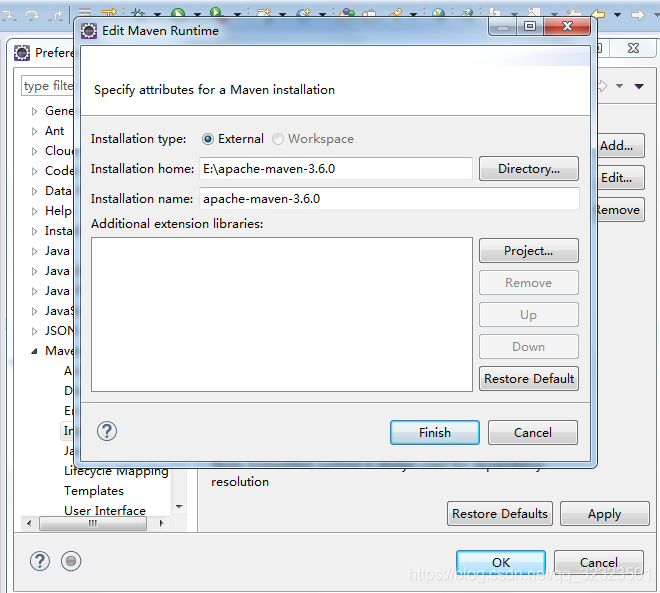The width and height of the screenshot is (660, 593).
Task: Select Ant in the preferences tree
Action: click(54, 131)
